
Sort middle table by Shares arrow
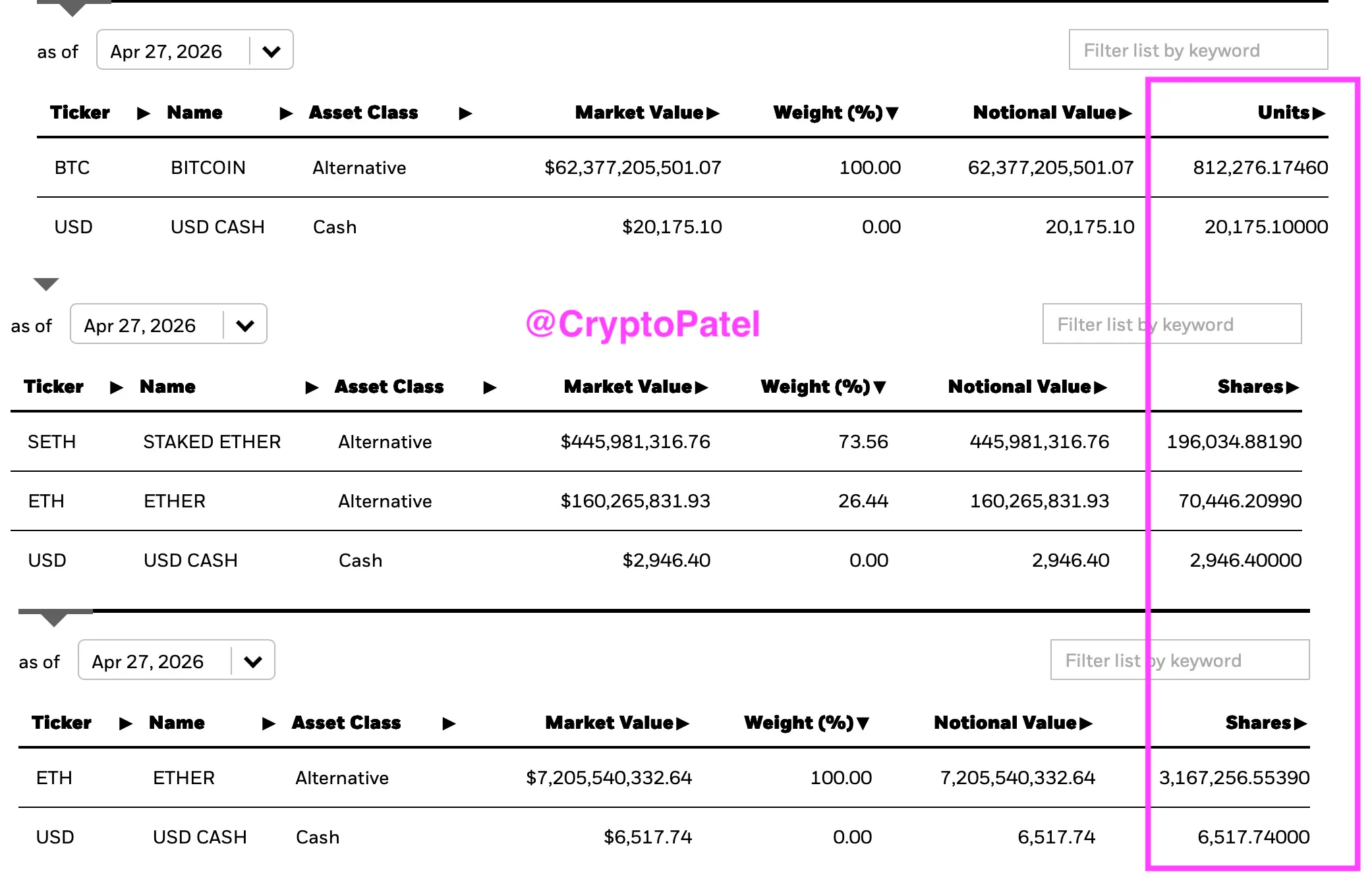(x=1292, y=387)
